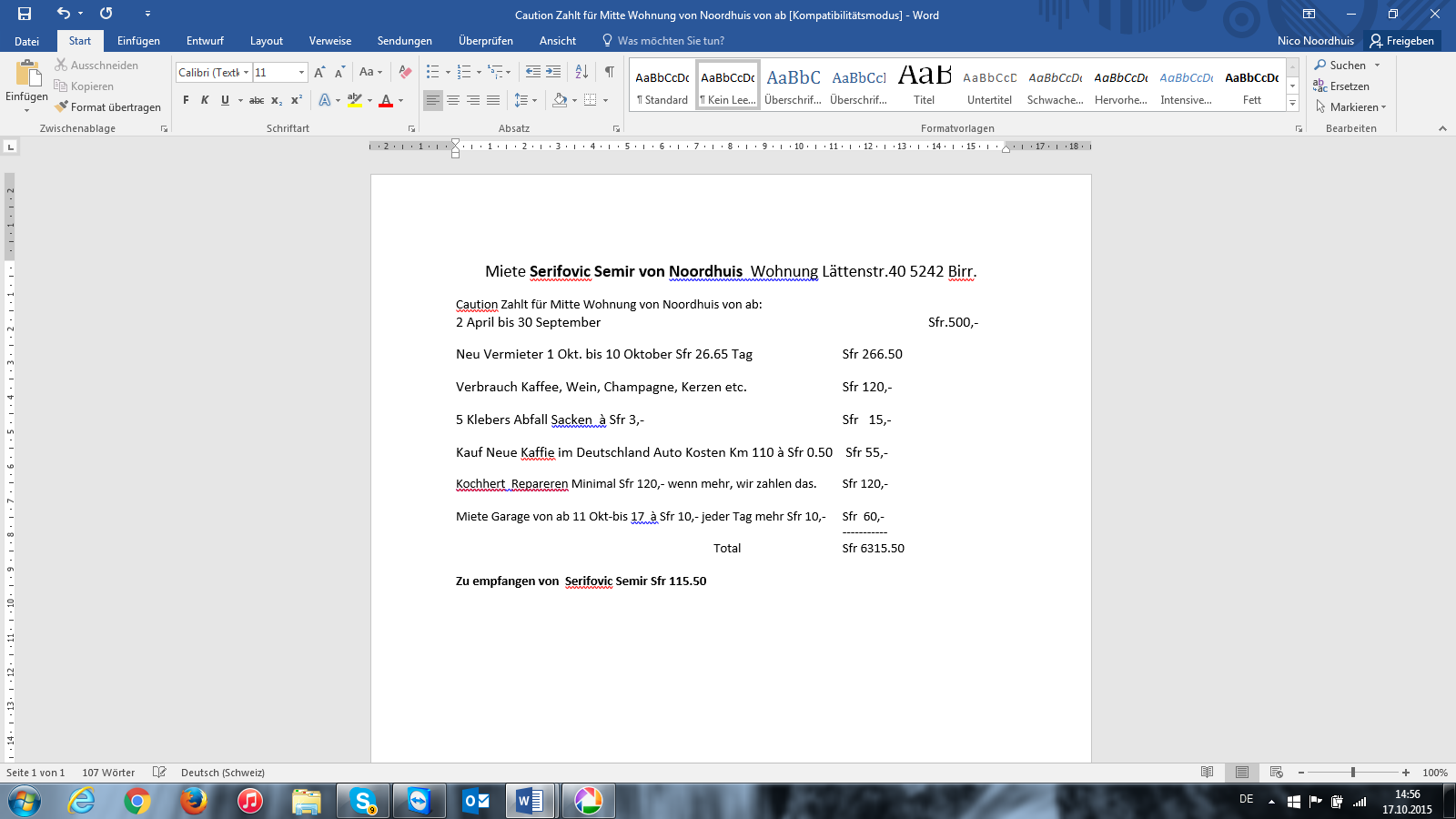Click the clear formatting eraser icon
The width and height of the screenshot is (1456, 819).
pyautogui.click(x=405, y=72)
